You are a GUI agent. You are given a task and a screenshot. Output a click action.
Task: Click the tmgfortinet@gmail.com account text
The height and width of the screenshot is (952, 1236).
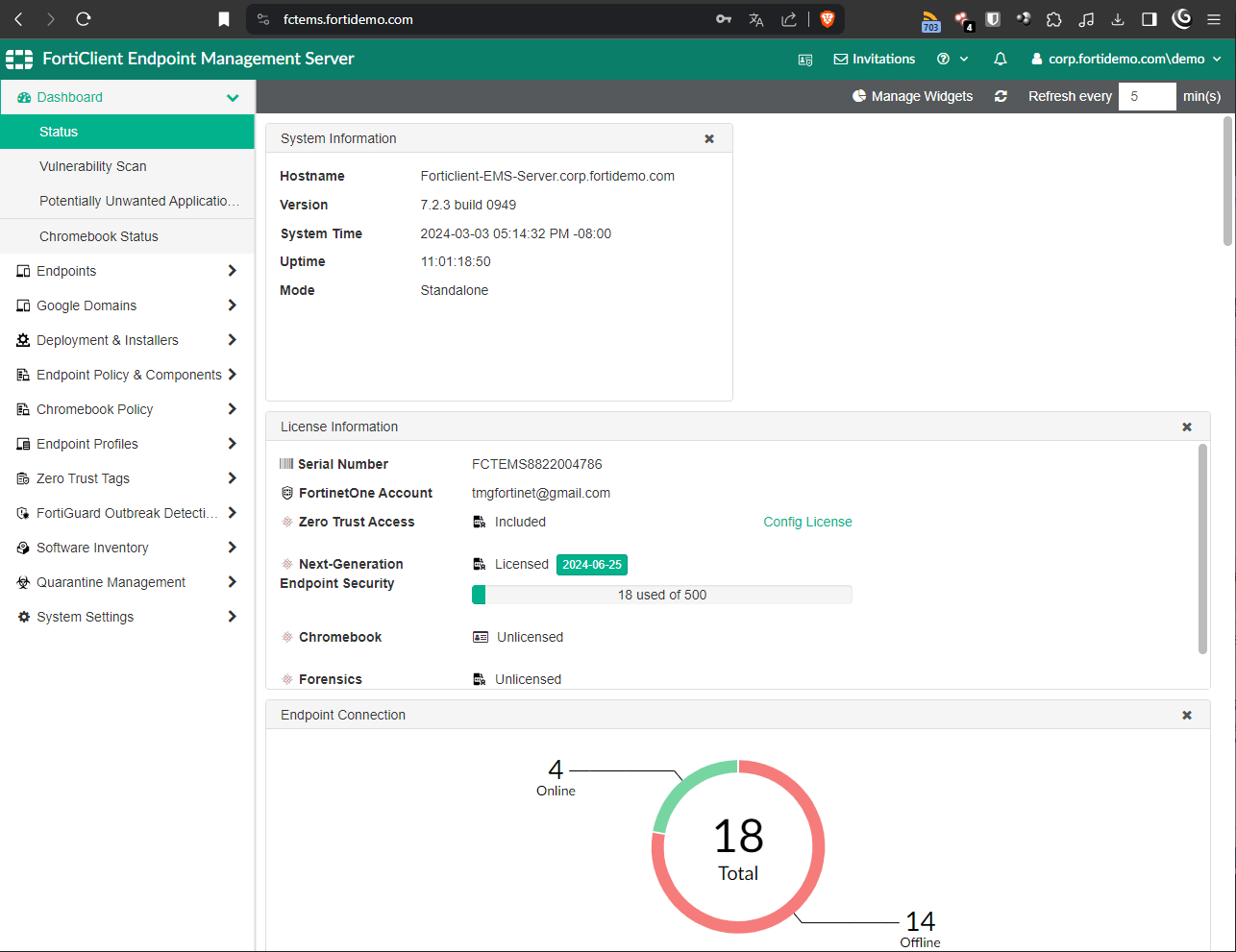[x=541, y=493]
